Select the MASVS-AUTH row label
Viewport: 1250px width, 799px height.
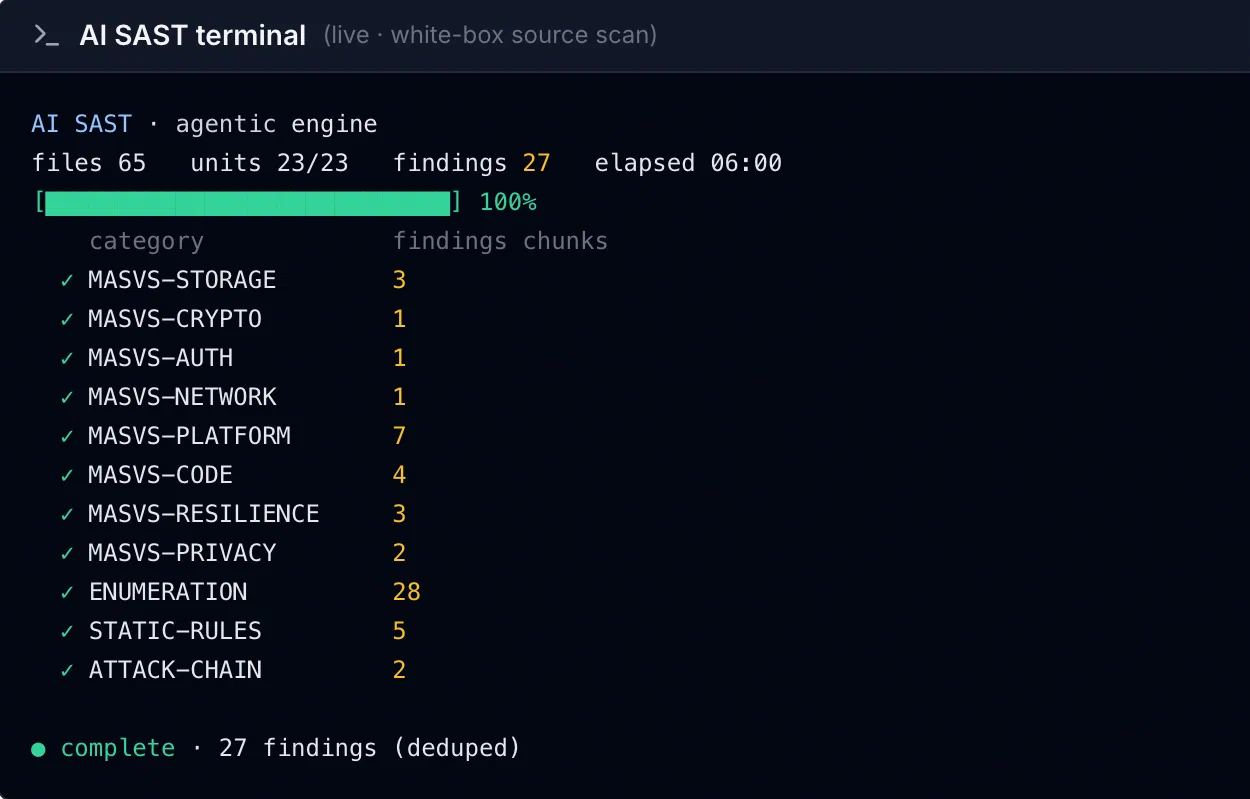click(x=161, y=358)
